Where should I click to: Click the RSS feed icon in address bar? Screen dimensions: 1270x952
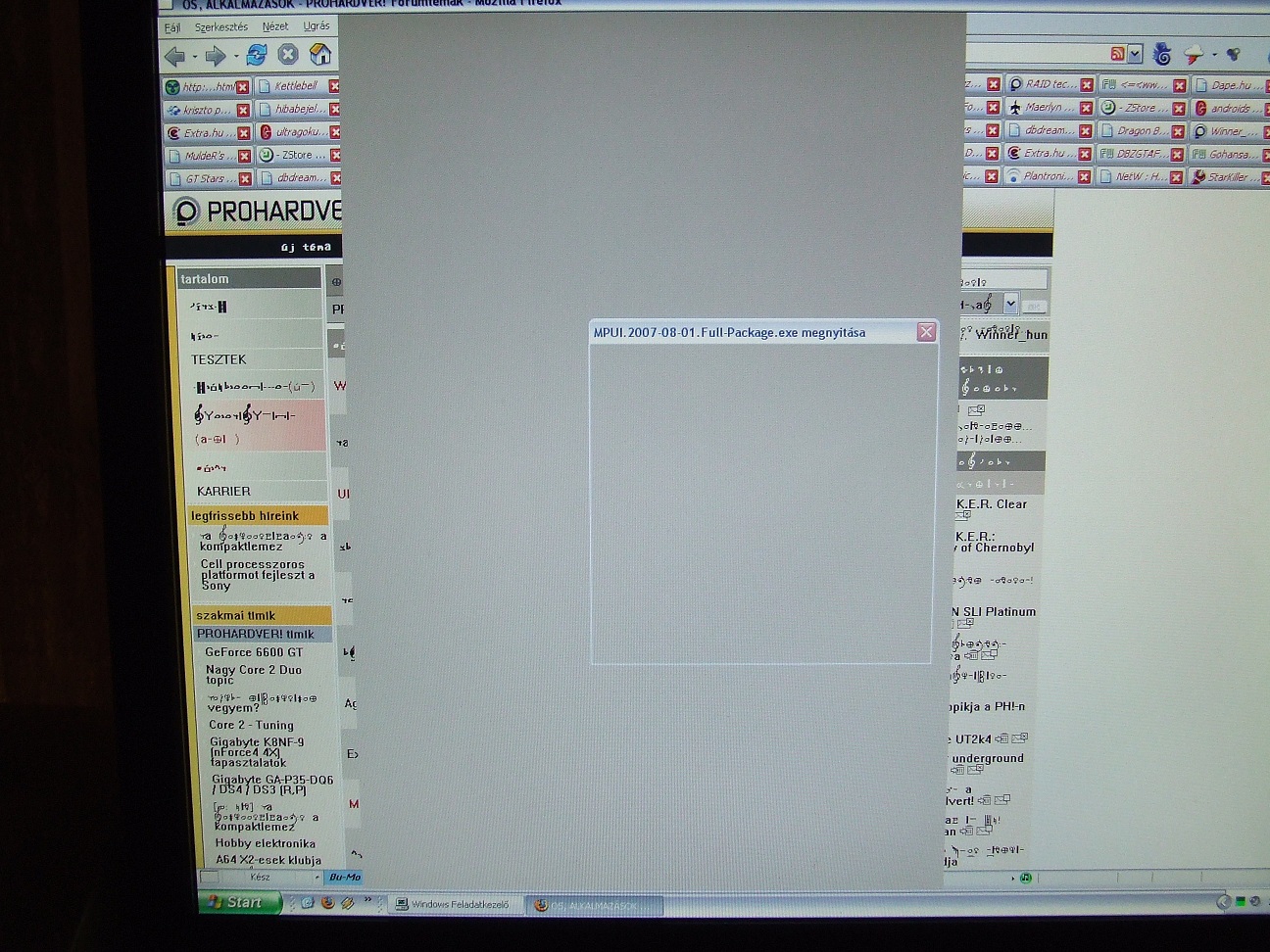click(1117, 55)
